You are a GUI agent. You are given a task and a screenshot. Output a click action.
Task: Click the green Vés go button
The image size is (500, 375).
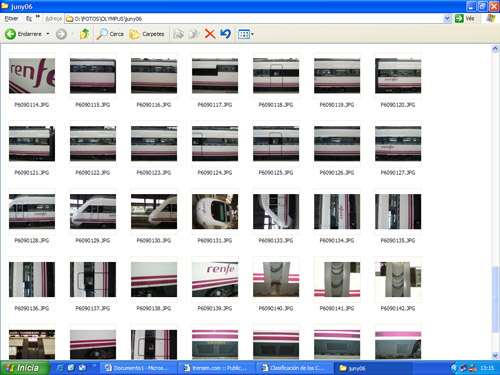coord(465,18)
